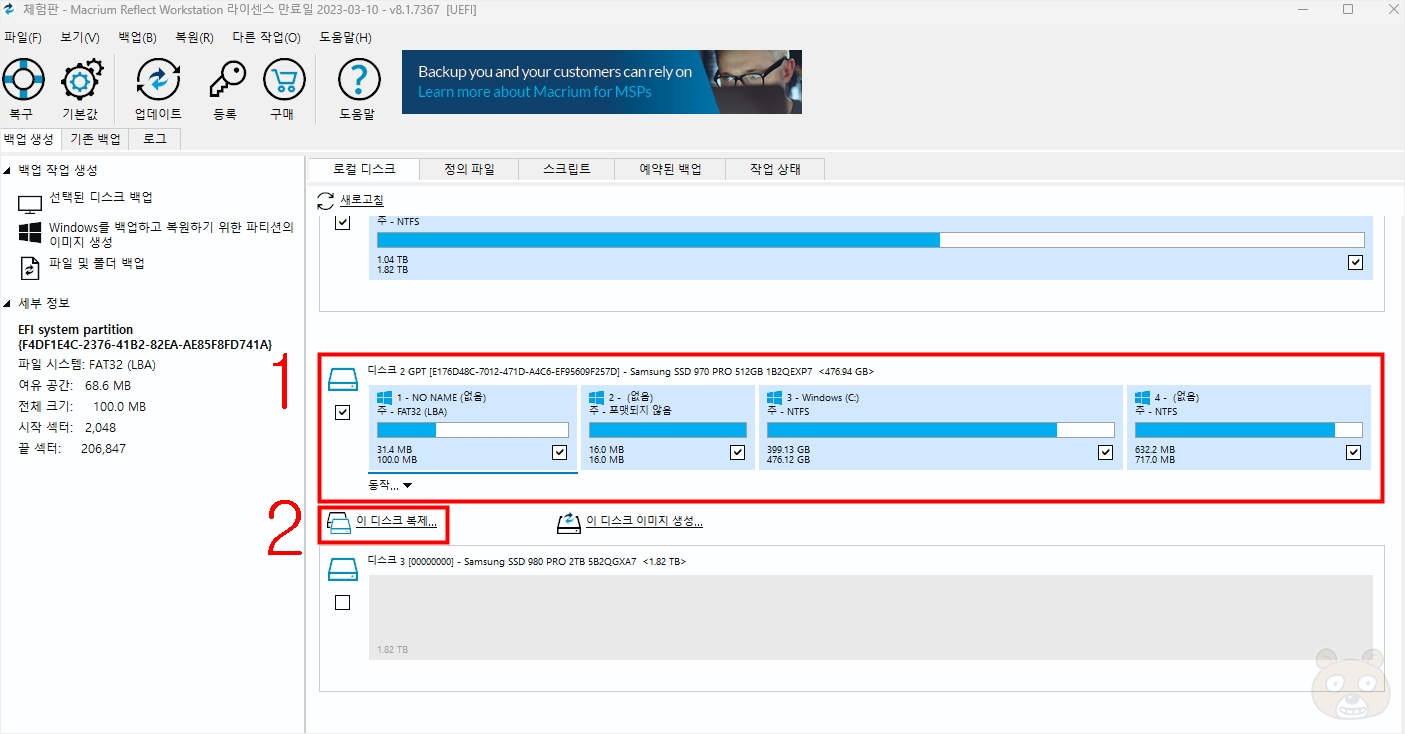Click the 이 디스크 복제... link
Screen dimensions: 1405x734
coord(397,522)
